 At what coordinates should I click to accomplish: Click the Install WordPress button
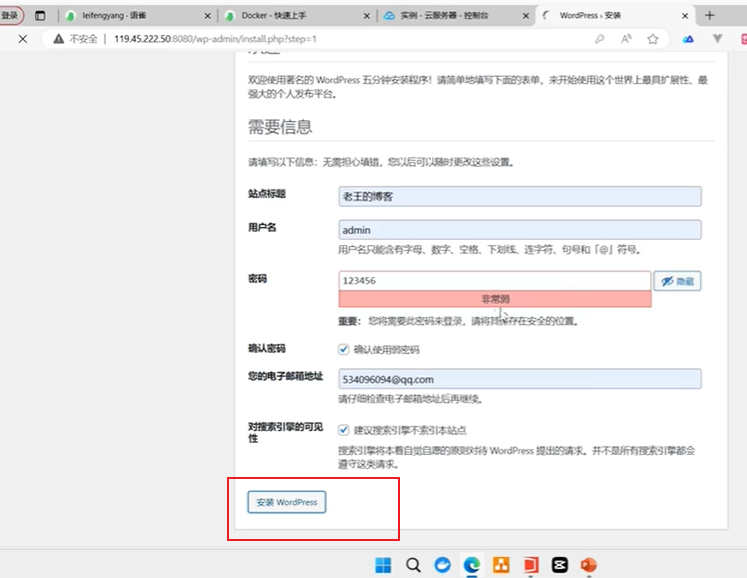[x=286, y=502]
